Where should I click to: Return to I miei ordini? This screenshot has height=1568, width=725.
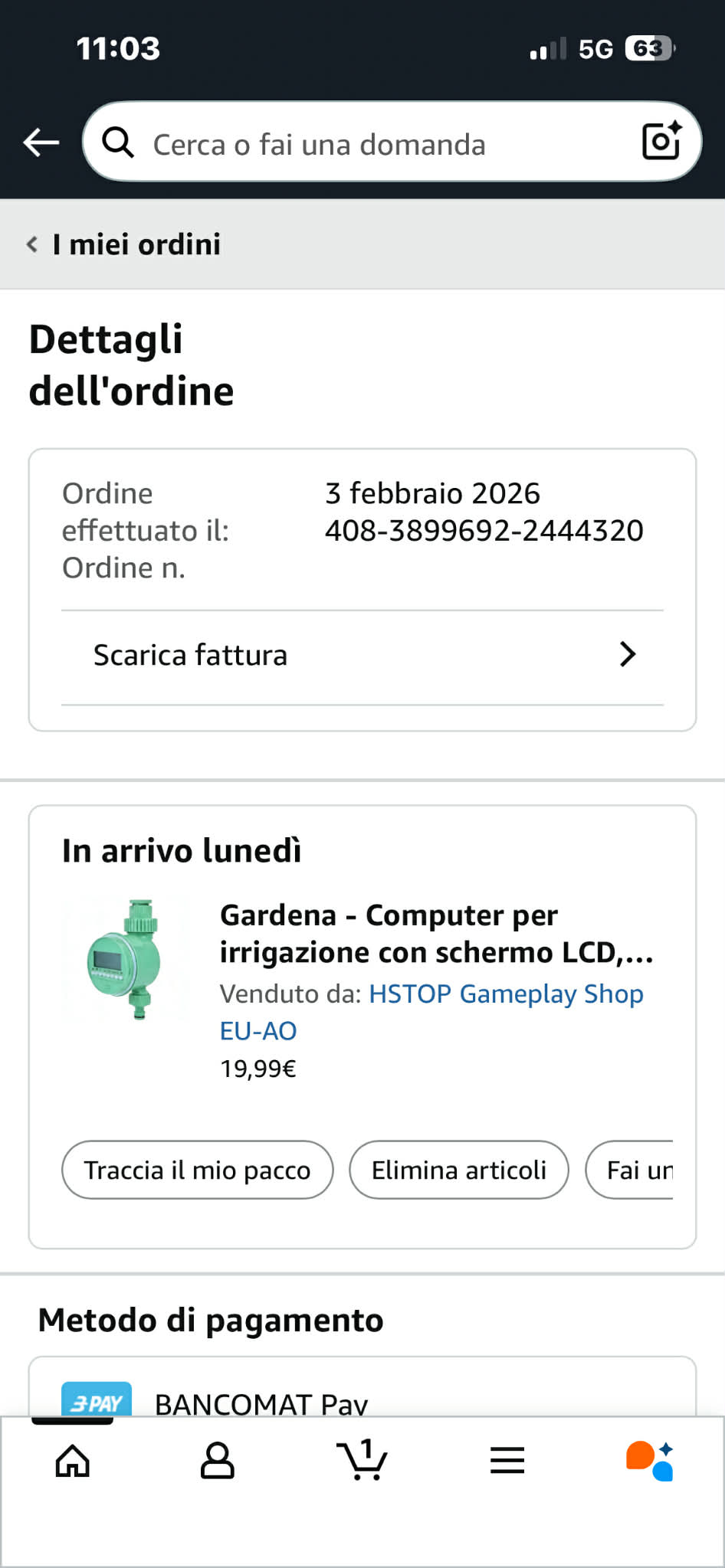(136, 244)
